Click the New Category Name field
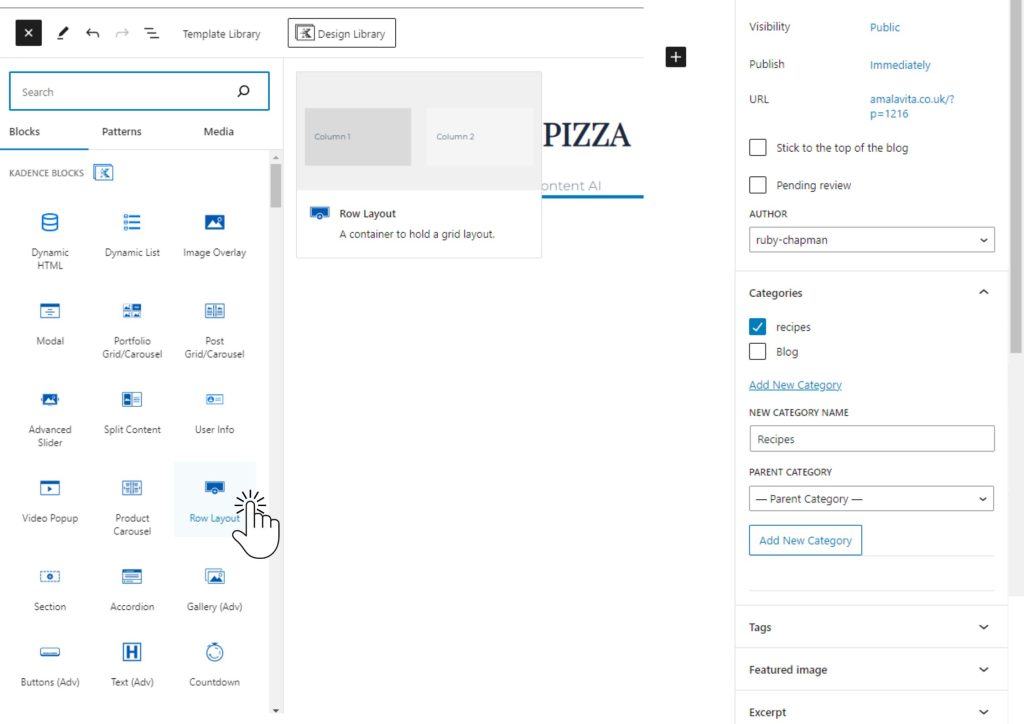Viewport: 1024px width, 724px height. click(871, 439)
